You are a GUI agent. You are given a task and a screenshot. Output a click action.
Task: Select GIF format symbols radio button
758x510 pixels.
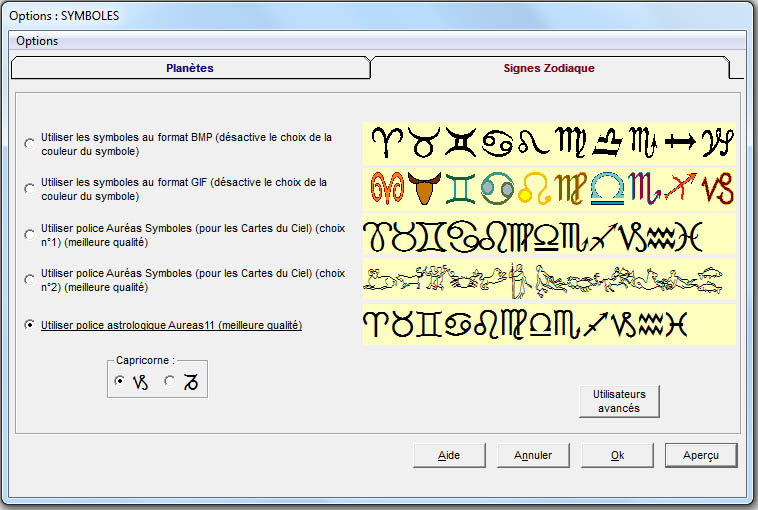coord(29,189)
